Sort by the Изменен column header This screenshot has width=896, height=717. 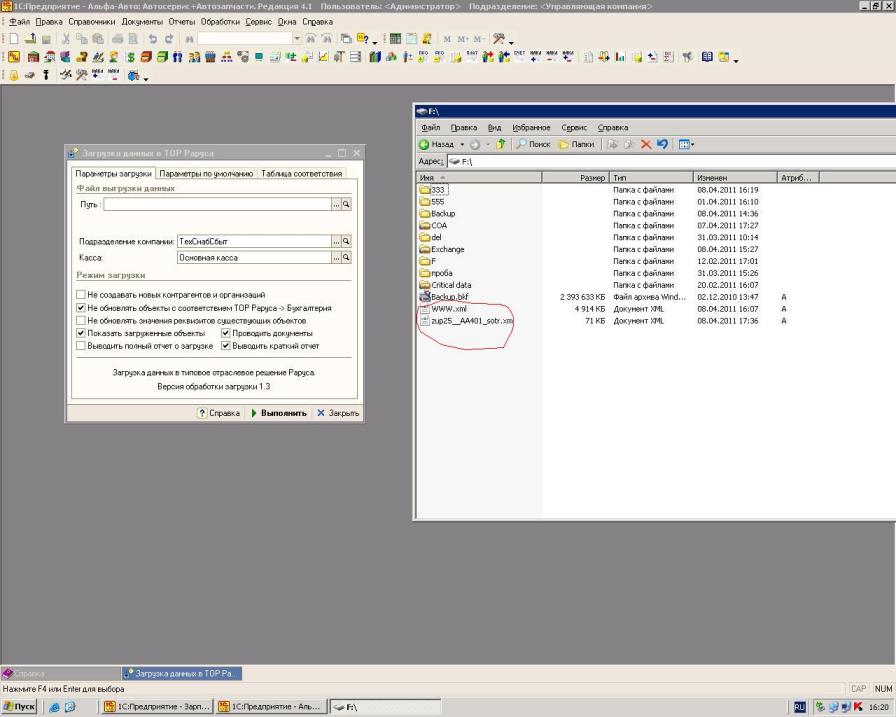(735, 178)
